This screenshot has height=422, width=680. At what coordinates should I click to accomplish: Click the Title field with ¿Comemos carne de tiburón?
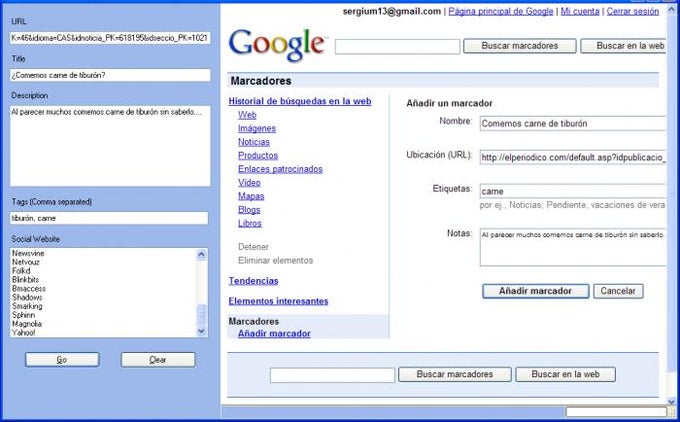click(110, 75)
